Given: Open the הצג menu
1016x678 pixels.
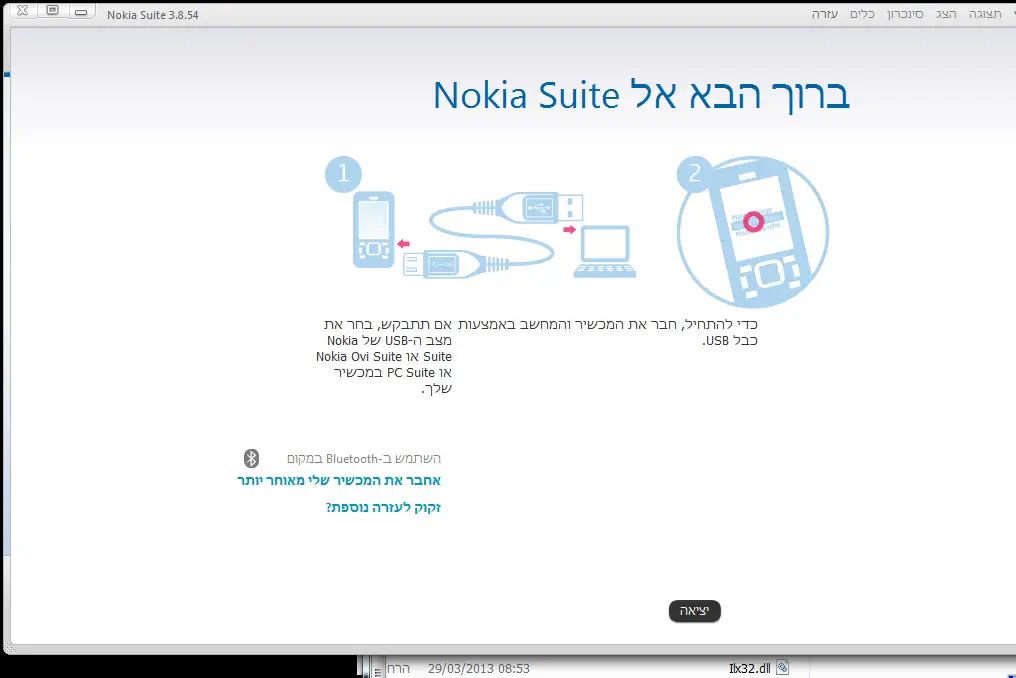Looking at the screenshot, I should tap(946, 14).
